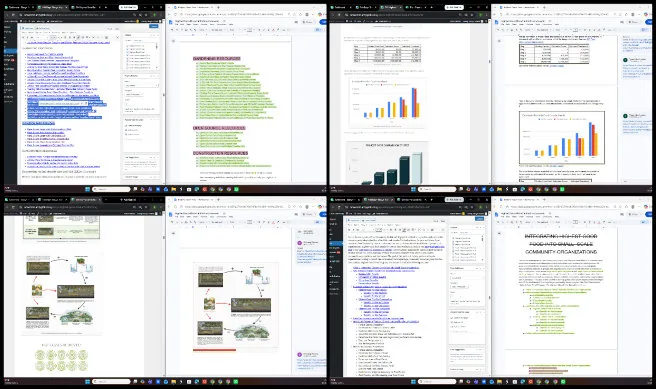Click the blue Update button in bottom-right WordPress editor
The width and height of the screenshot is (656, 389).
(479, 219)
